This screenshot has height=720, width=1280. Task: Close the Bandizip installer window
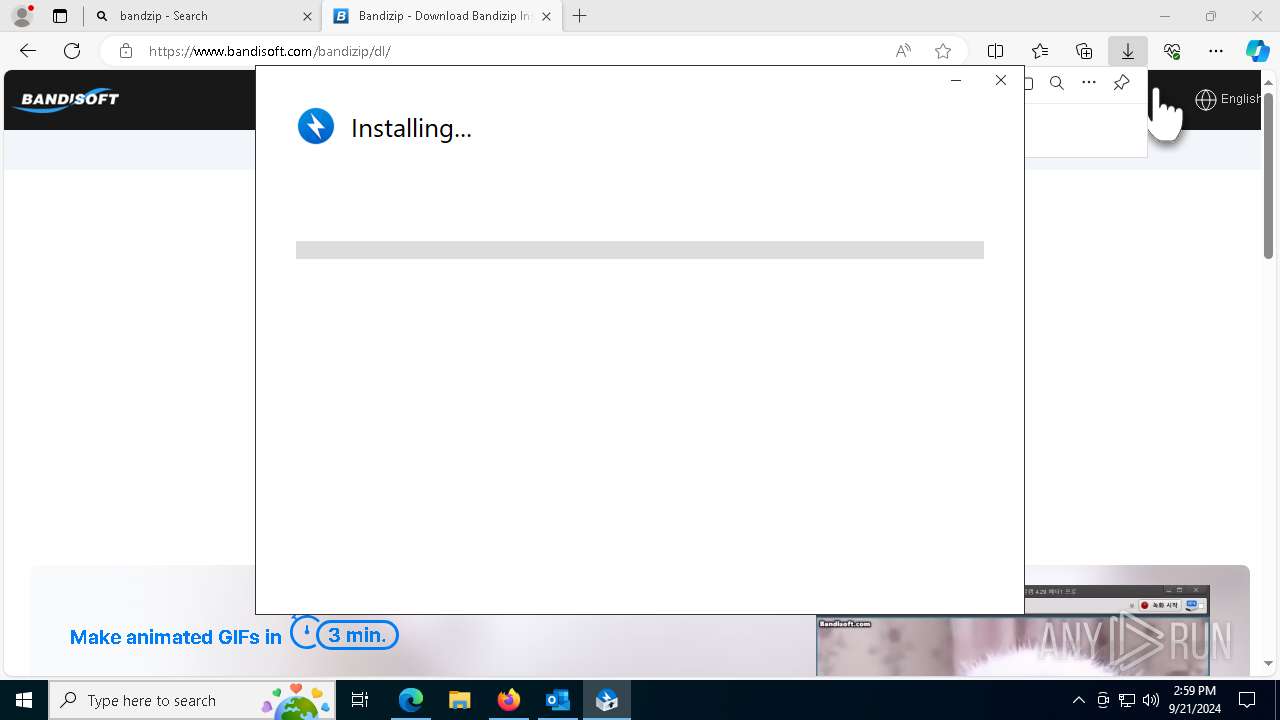pyautogui.click(x=1001, y=80)
